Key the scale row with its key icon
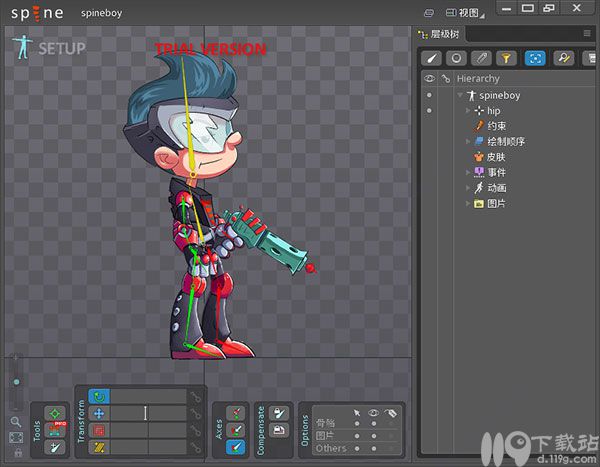The height and width of the screenshot is (467, 600). [x=196, y=430]
